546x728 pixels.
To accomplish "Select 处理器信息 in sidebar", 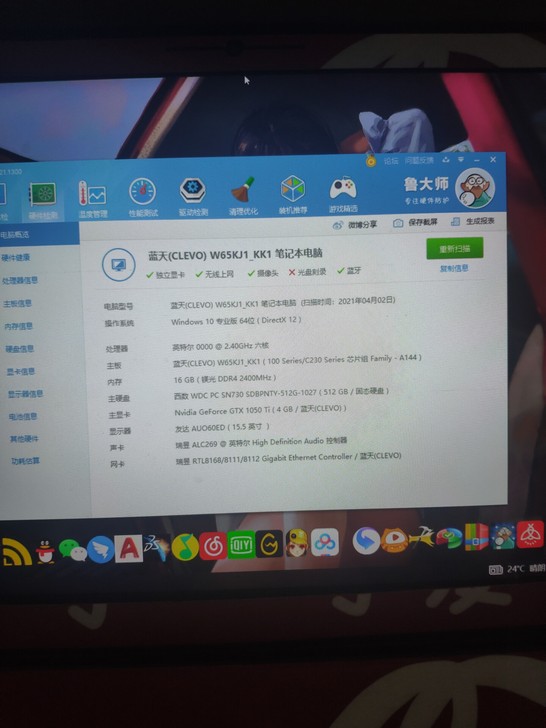I will pyautogui.click(x=20, y=280).
